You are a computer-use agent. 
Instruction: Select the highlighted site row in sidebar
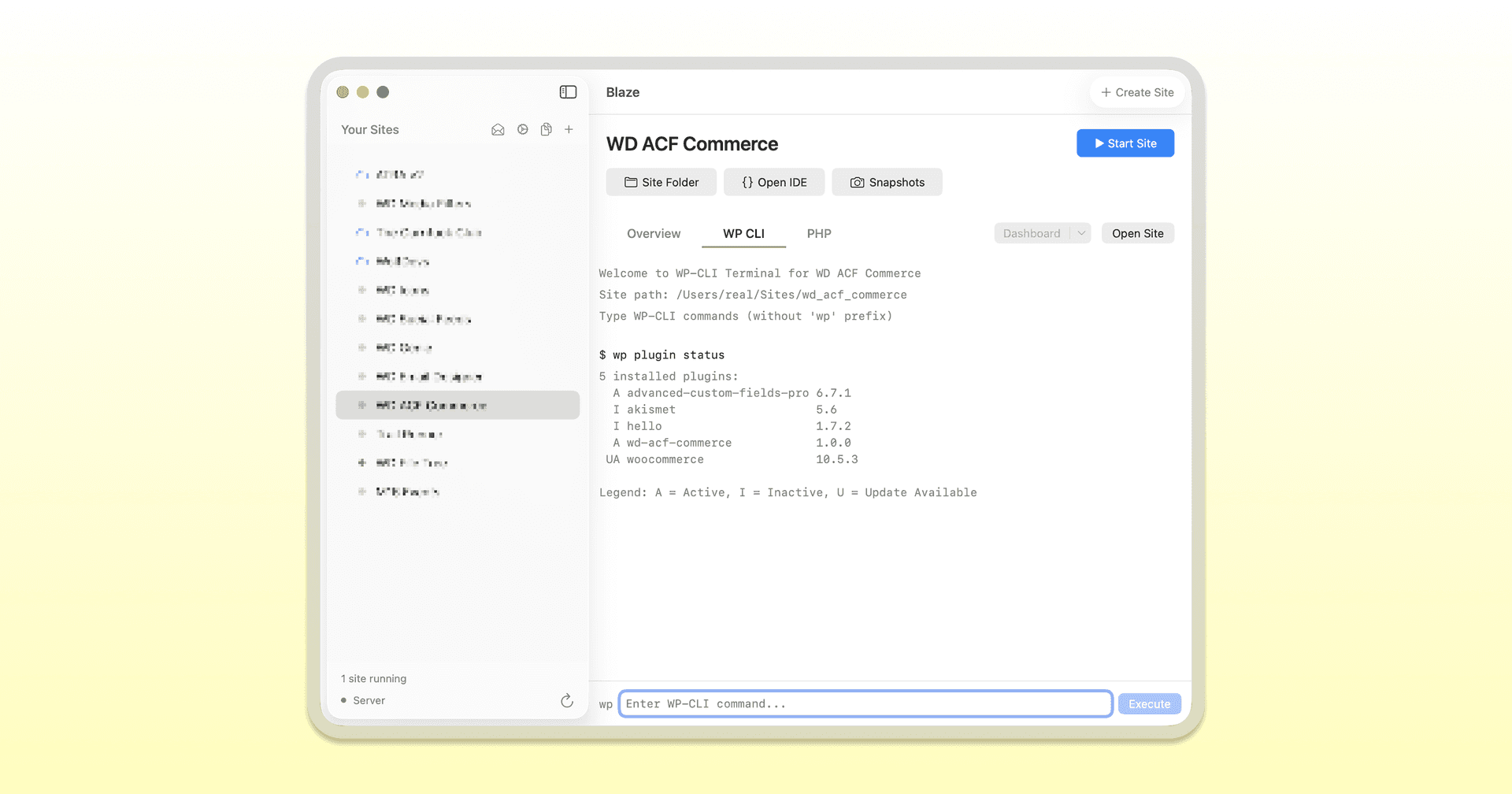458,405
